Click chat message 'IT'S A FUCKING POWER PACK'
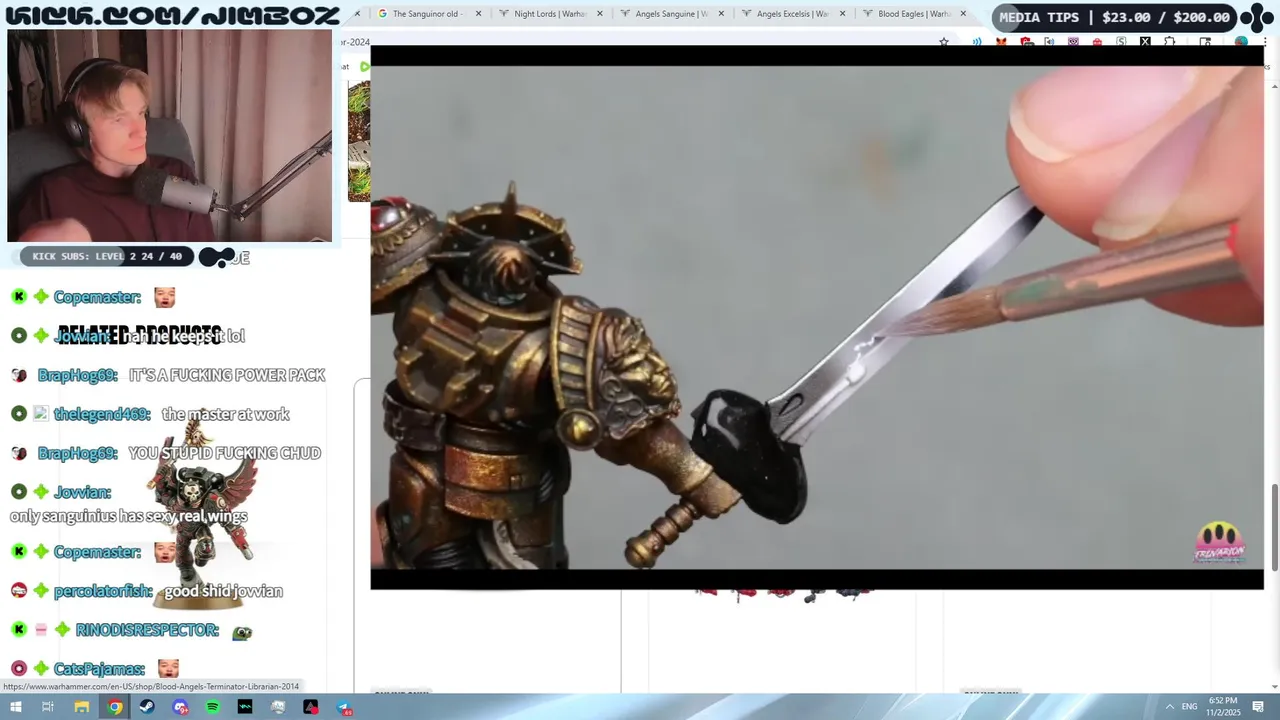 point(227,375)
